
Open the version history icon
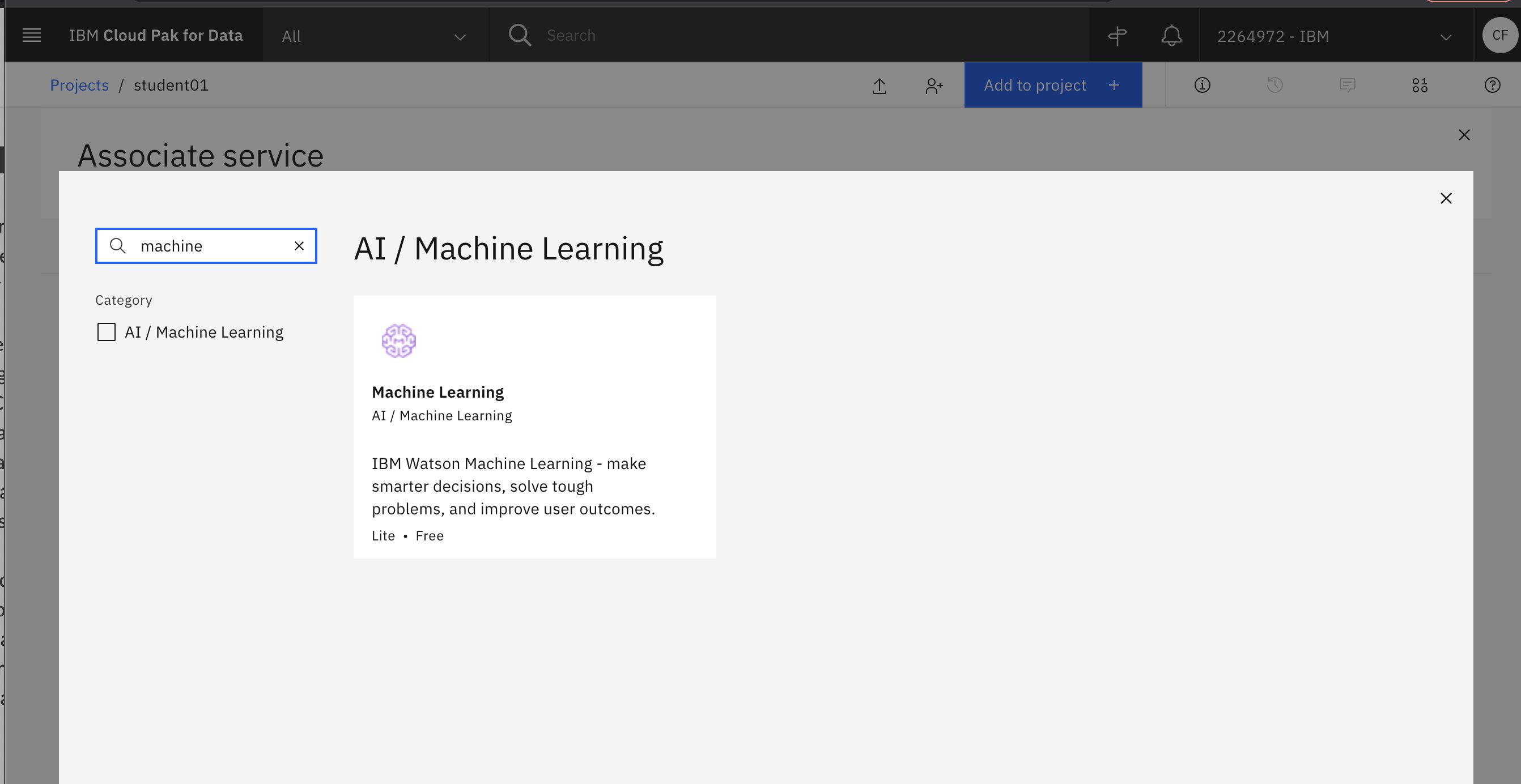click(x=1275, y=86)
